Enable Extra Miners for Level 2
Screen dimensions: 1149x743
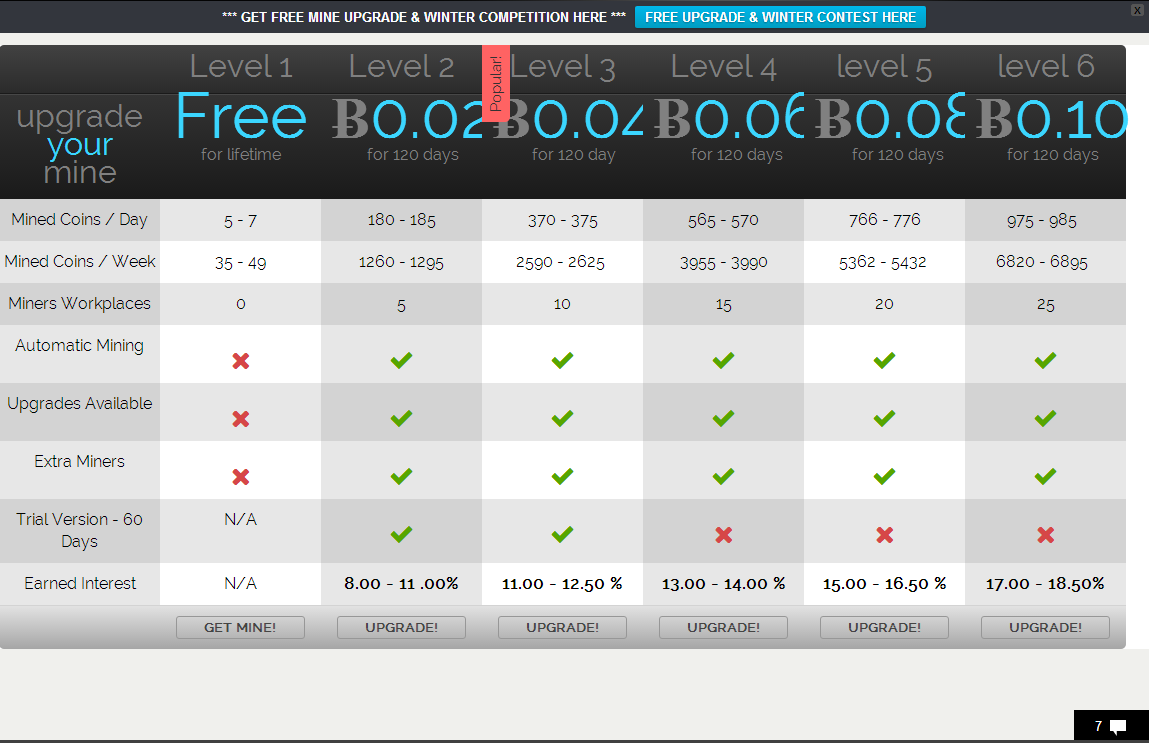point(401,476)
